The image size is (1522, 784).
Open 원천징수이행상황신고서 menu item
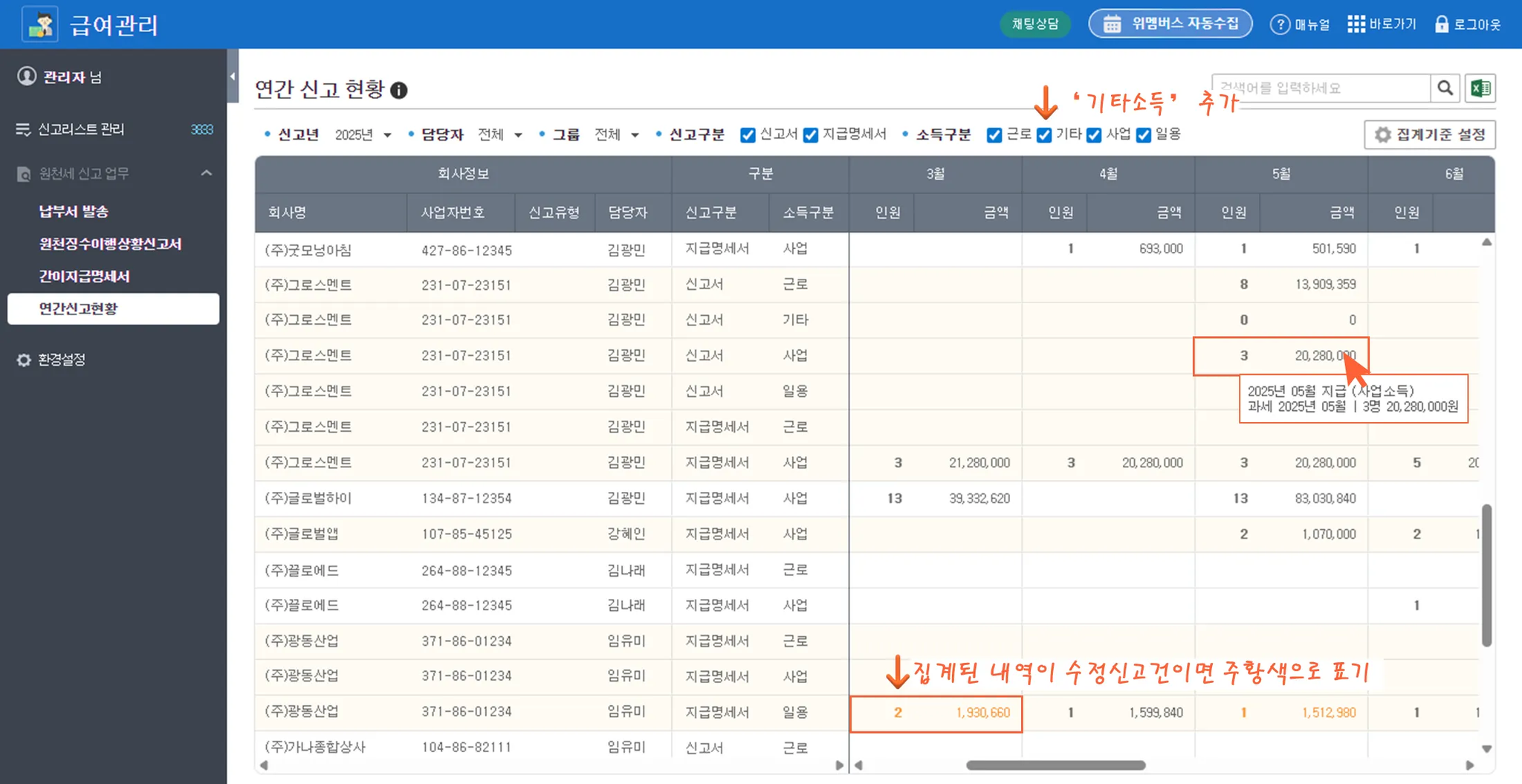[x=110, y=244]
